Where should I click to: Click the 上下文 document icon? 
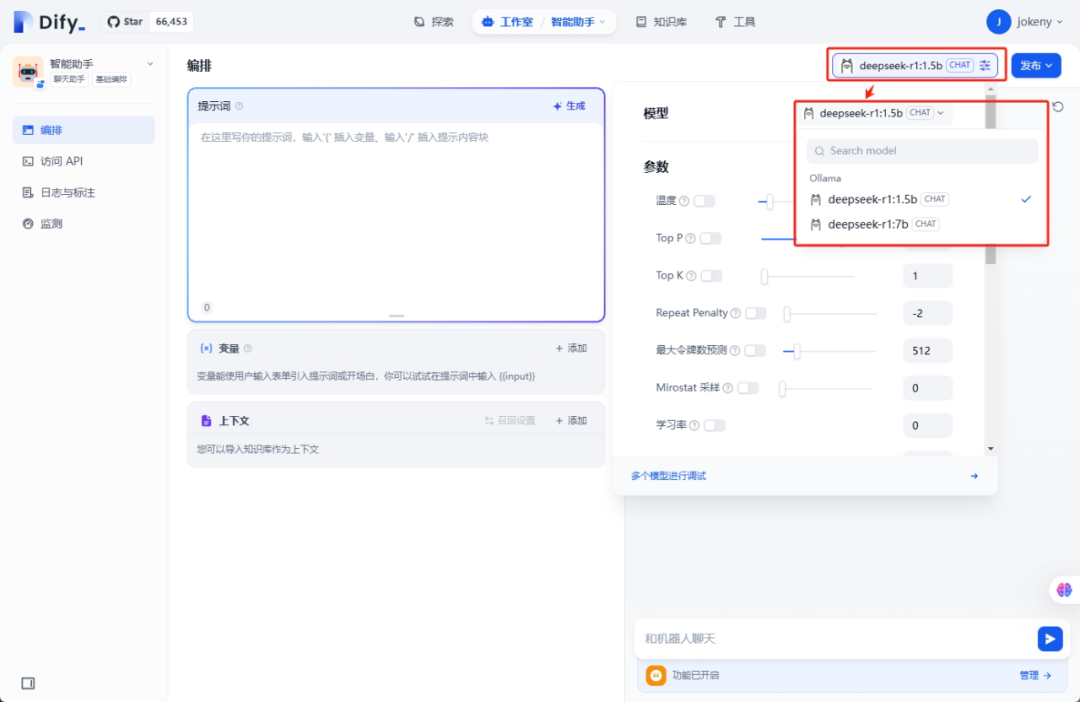206,421
